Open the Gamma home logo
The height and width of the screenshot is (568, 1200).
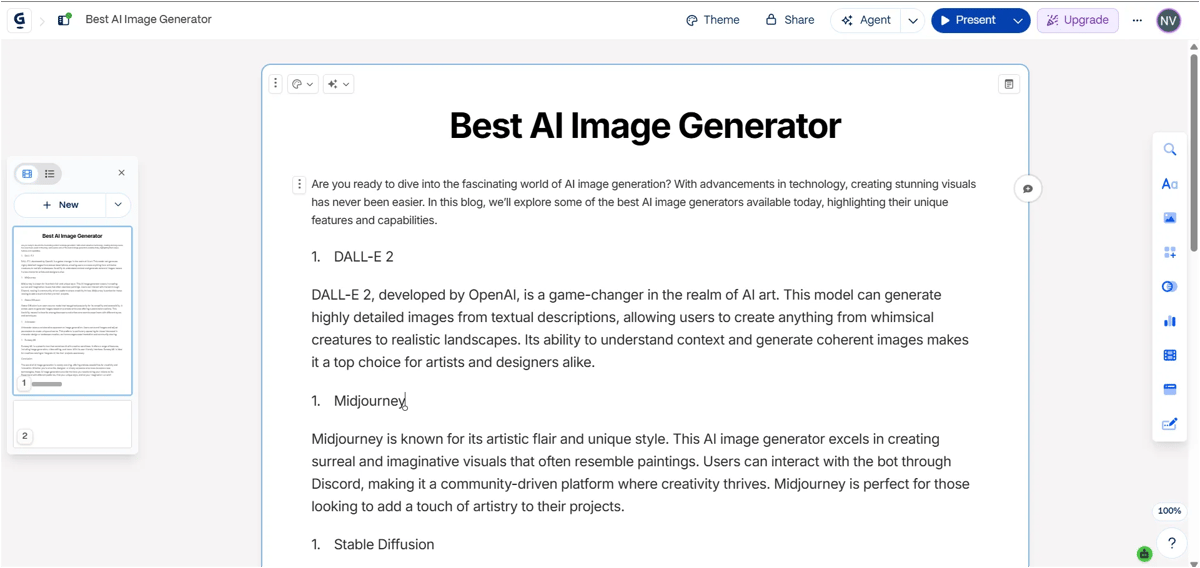(x=19, y=20)
